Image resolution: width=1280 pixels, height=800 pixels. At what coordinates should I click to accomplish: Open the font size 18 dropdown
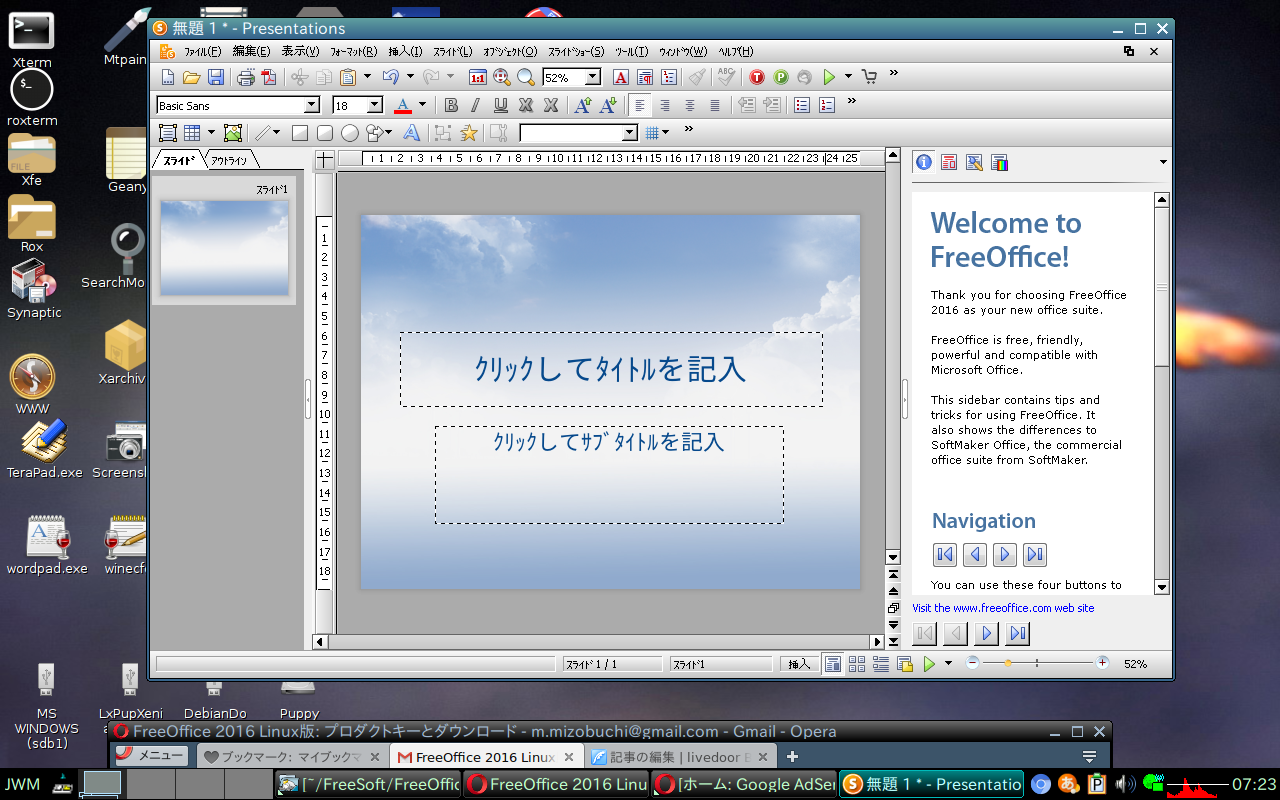[x=375, y=105]
